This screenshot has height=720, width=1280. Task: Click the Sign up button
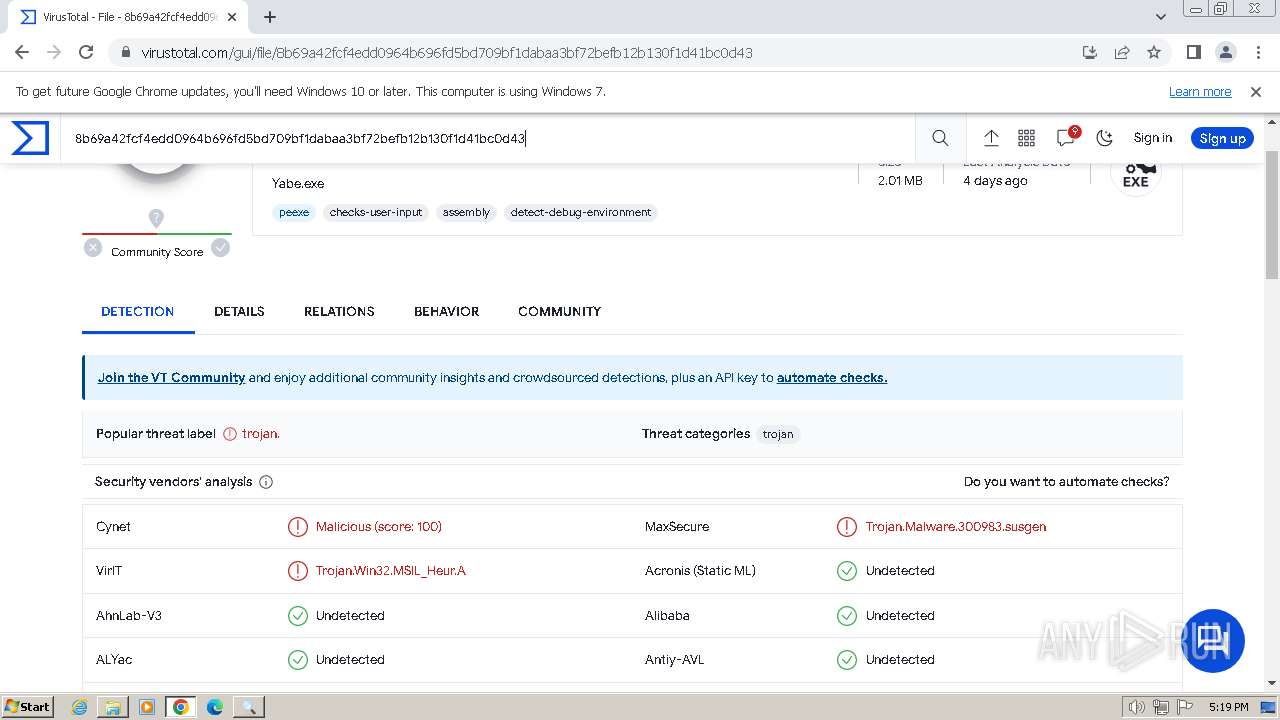1222,138
